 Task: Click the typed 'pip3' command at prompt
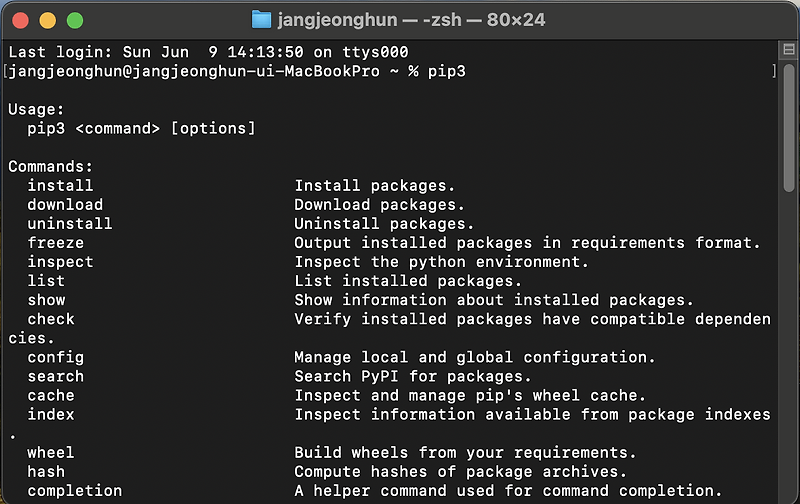click(447, 71)
